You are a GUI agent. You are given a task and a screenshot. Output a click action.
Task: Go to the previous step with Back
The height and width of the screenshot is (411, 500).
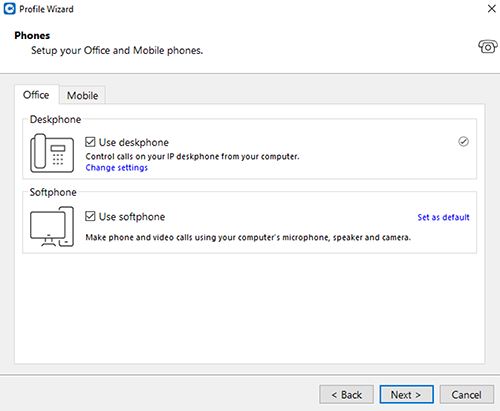point(346,395)
